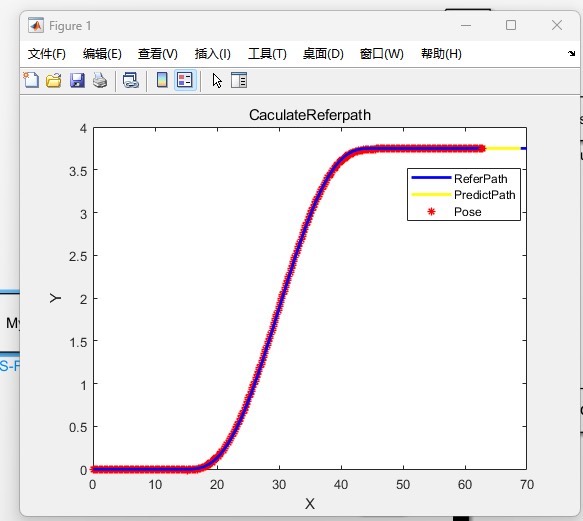583x521 pixels.
Task: Save the figure with the floppy disk icon
Action: 77,80
